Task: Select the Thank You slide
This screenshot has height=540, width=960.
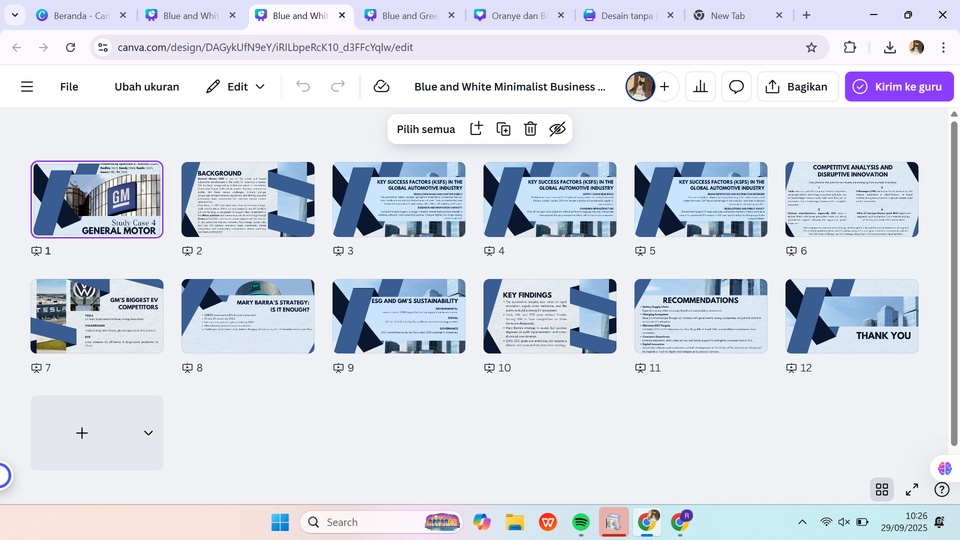Action: (x=852, y=317)
